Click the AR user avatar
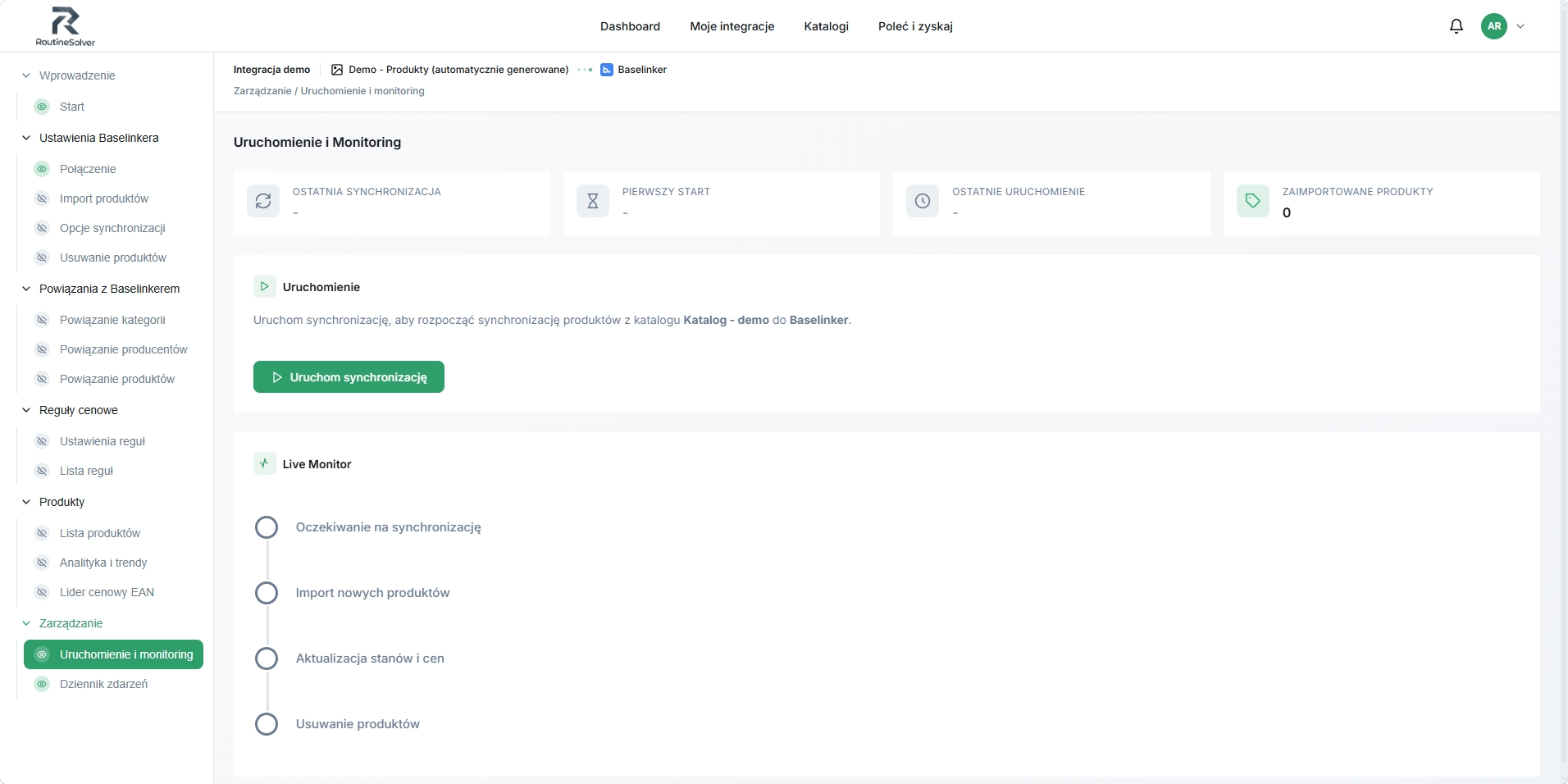Viewport: 1568px width, 784px height. [1494, 26]
